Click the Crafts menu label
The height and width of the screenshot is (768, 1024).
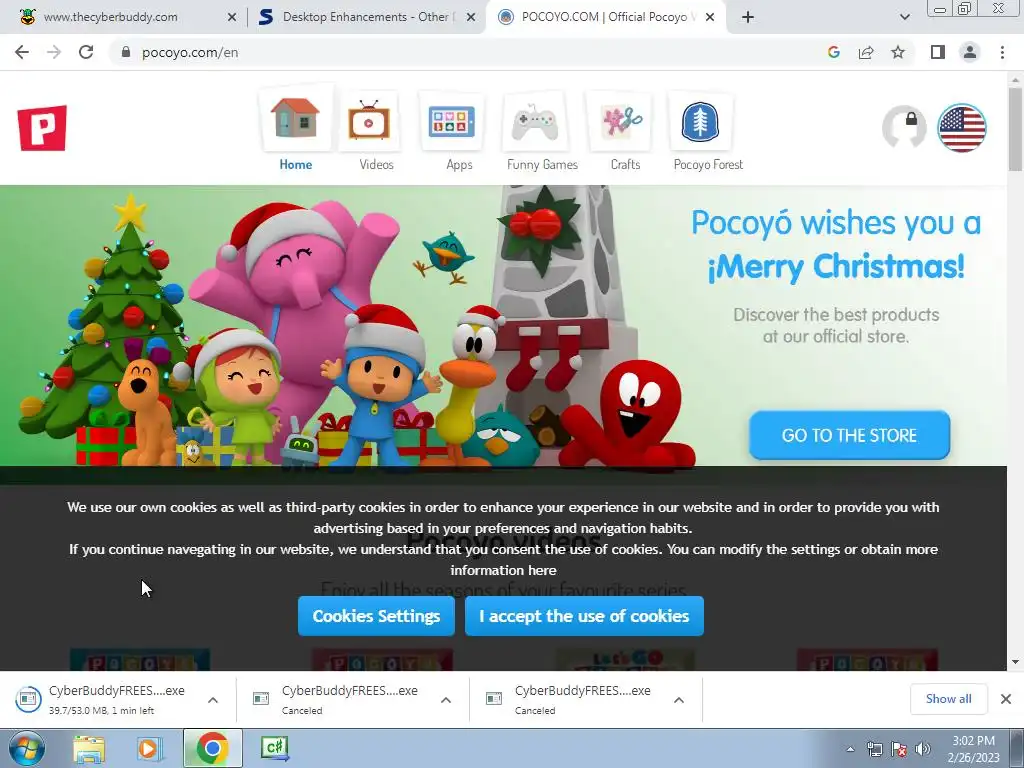625,165
